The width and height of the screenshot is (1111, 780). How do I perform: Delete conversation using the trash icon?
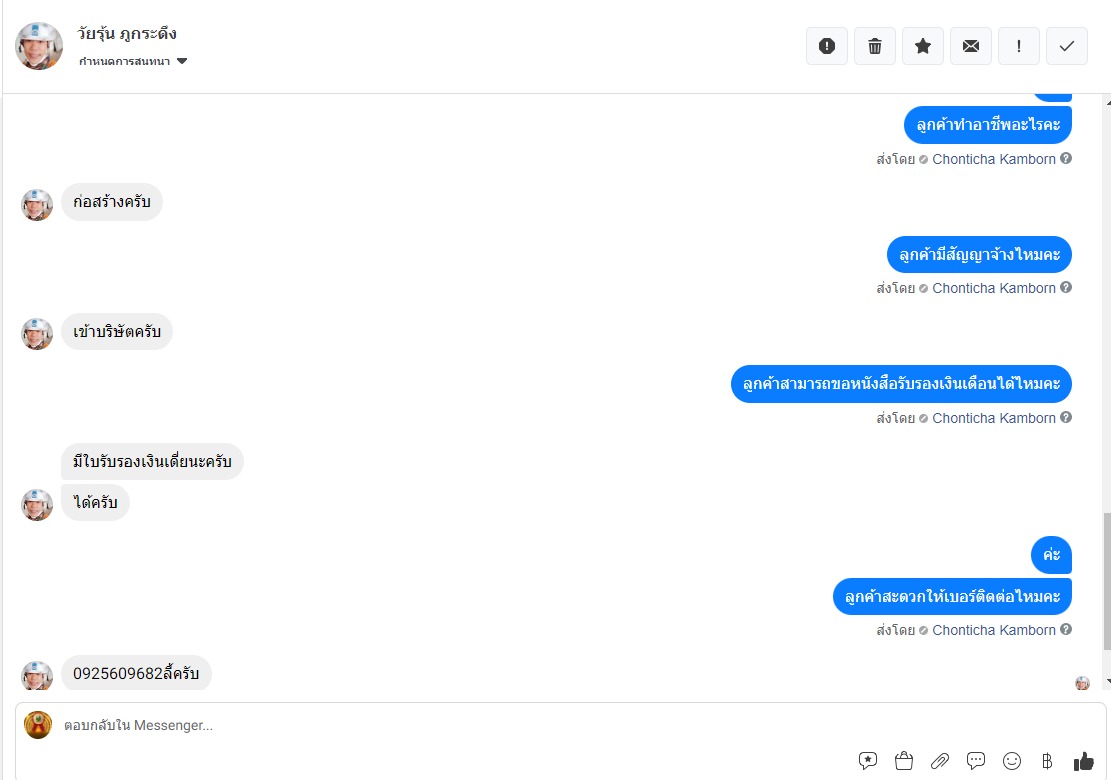pyautogui.click(x=874, y=46)
